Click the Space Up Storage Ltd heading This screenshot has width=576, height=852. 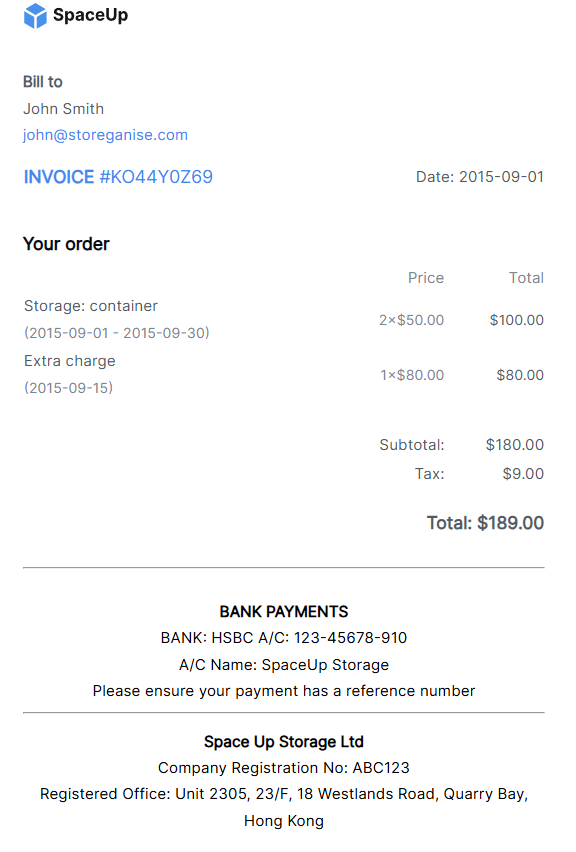pos(284,742)
